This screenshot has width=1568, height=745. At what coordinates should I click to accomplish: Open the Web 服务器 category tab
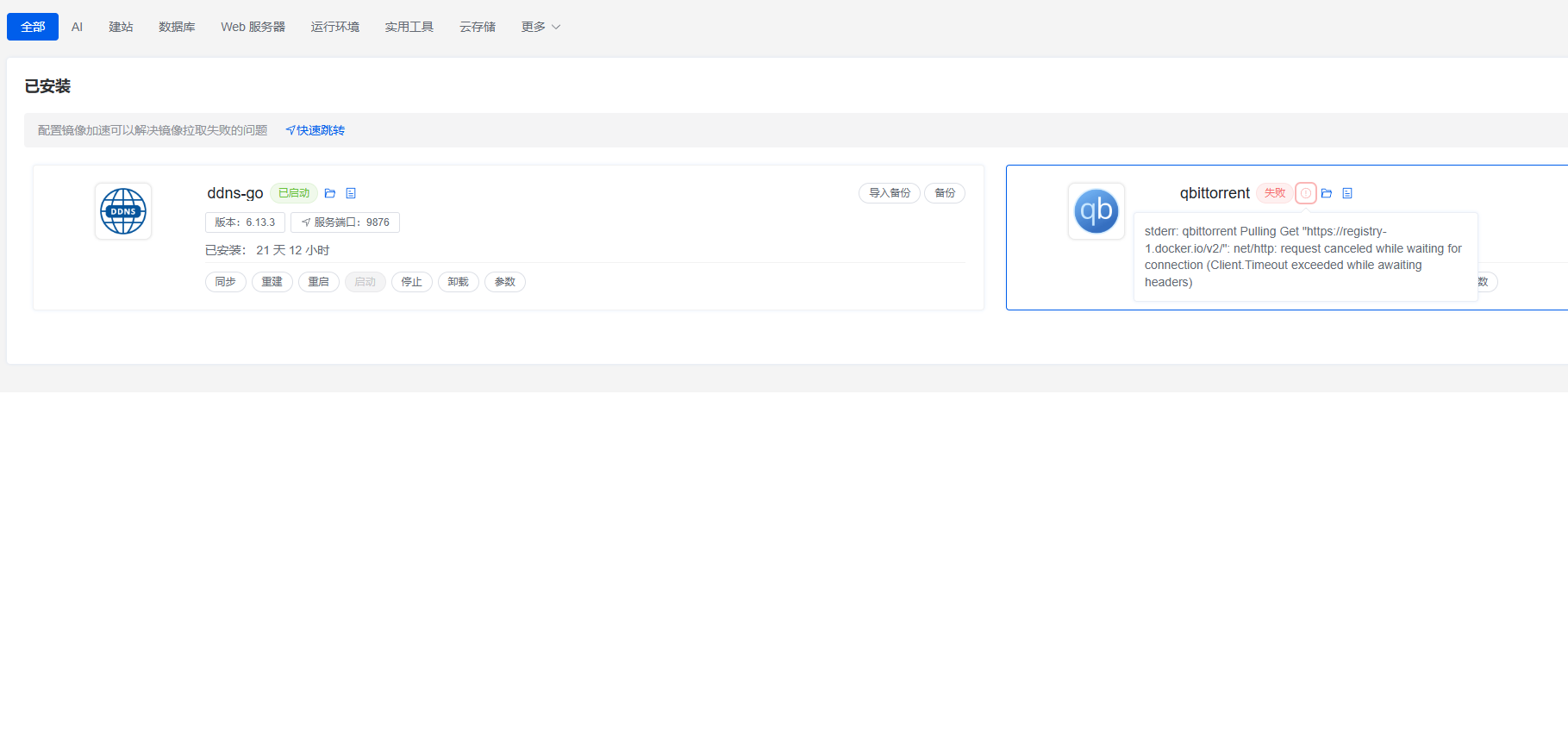[253, 27]
